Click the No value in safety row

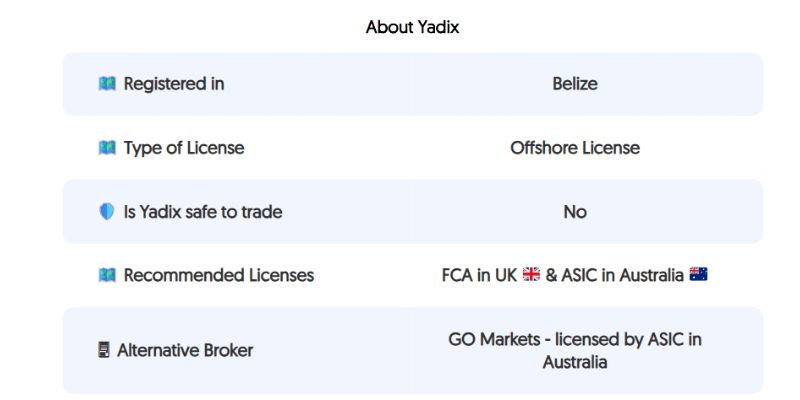[x=575, y=212]
